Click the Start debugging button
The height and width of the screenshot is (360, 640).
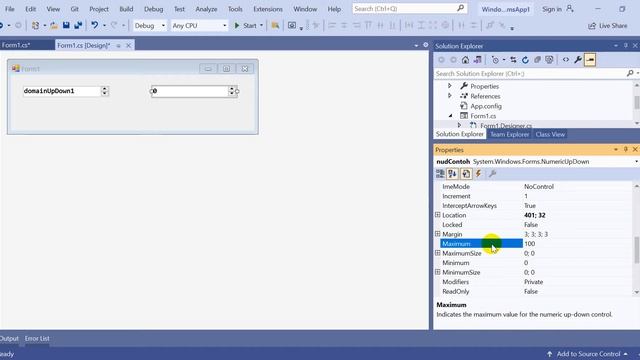coord(246,26)
